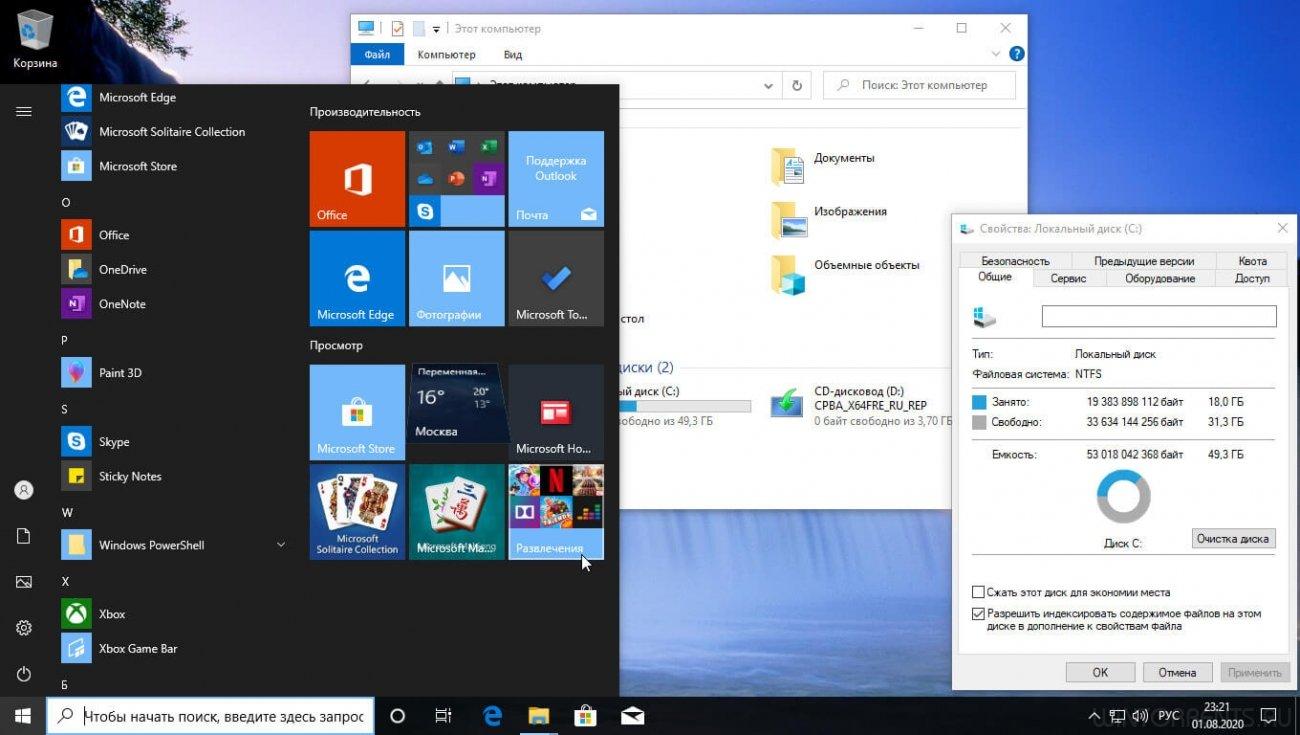Open Task View on the taskbar
1300x735 pixels.
[x=443, y=716]
